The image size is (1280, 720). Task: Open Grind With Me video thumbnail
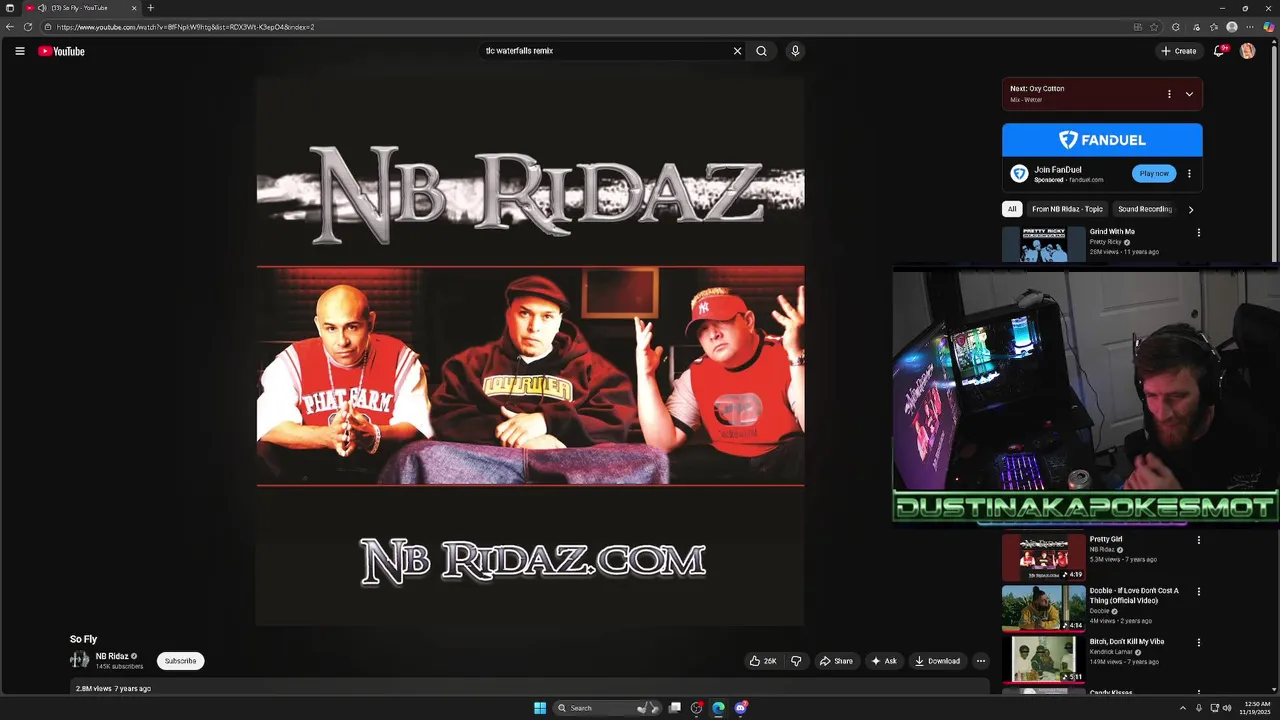[1044, 244]
